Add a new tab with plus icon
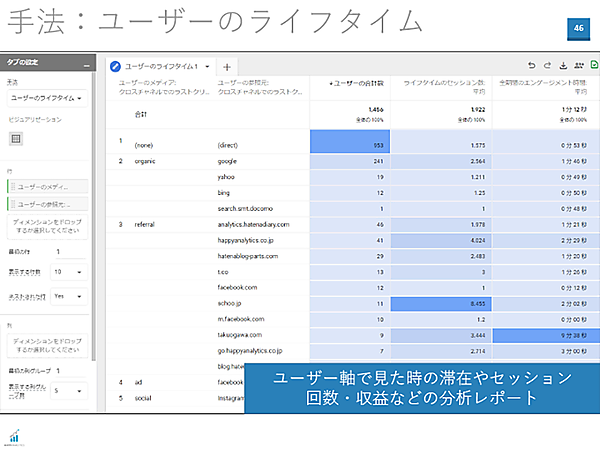Viewport: 600px width, 450px height. click(226, 66)
